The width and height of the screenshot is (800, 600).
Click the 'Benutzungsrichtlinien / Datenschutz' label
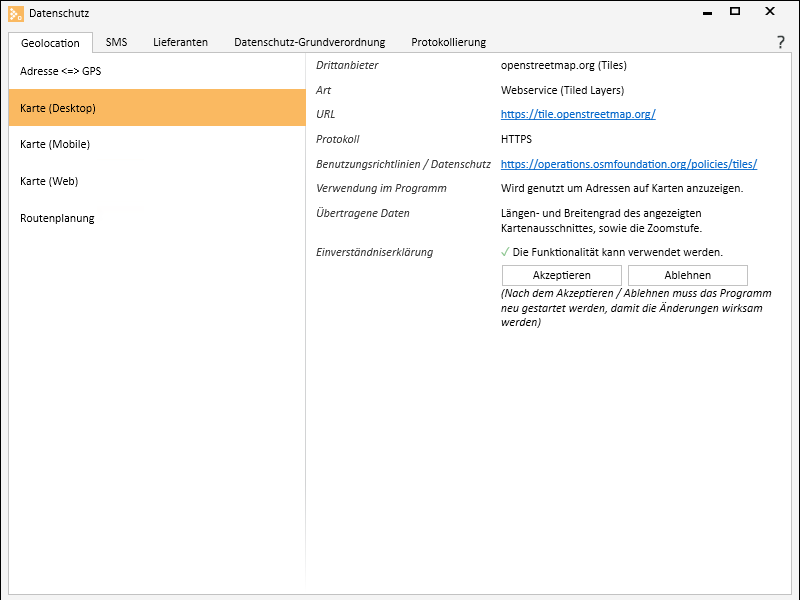tap(403, 164)
